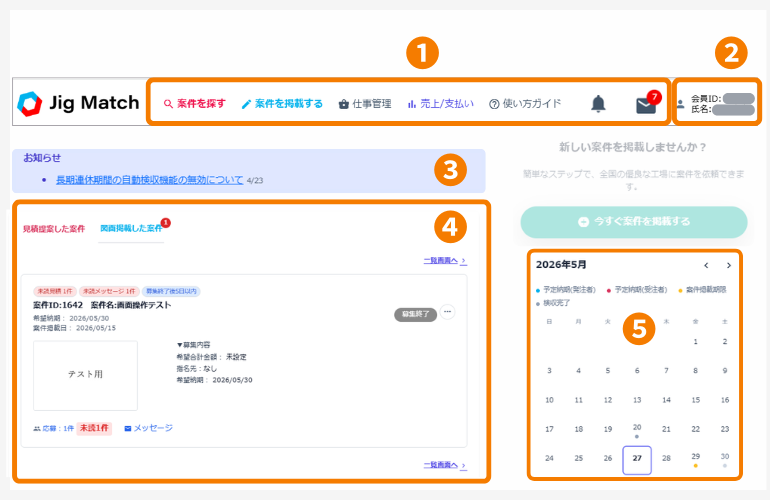
Task: Open the lower 一覧画面へ link
Action: click(x=445, y=465)
